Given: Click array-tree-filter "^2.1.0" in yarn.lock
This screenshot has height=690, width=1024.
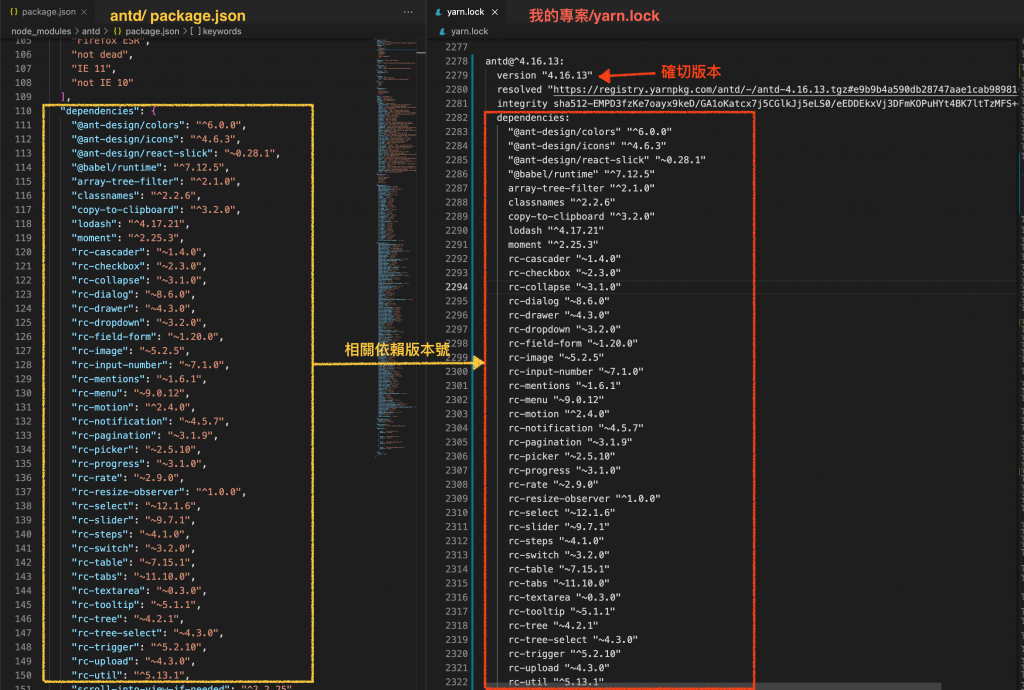Looking at the screenshot, I should [x=581, y=189].
